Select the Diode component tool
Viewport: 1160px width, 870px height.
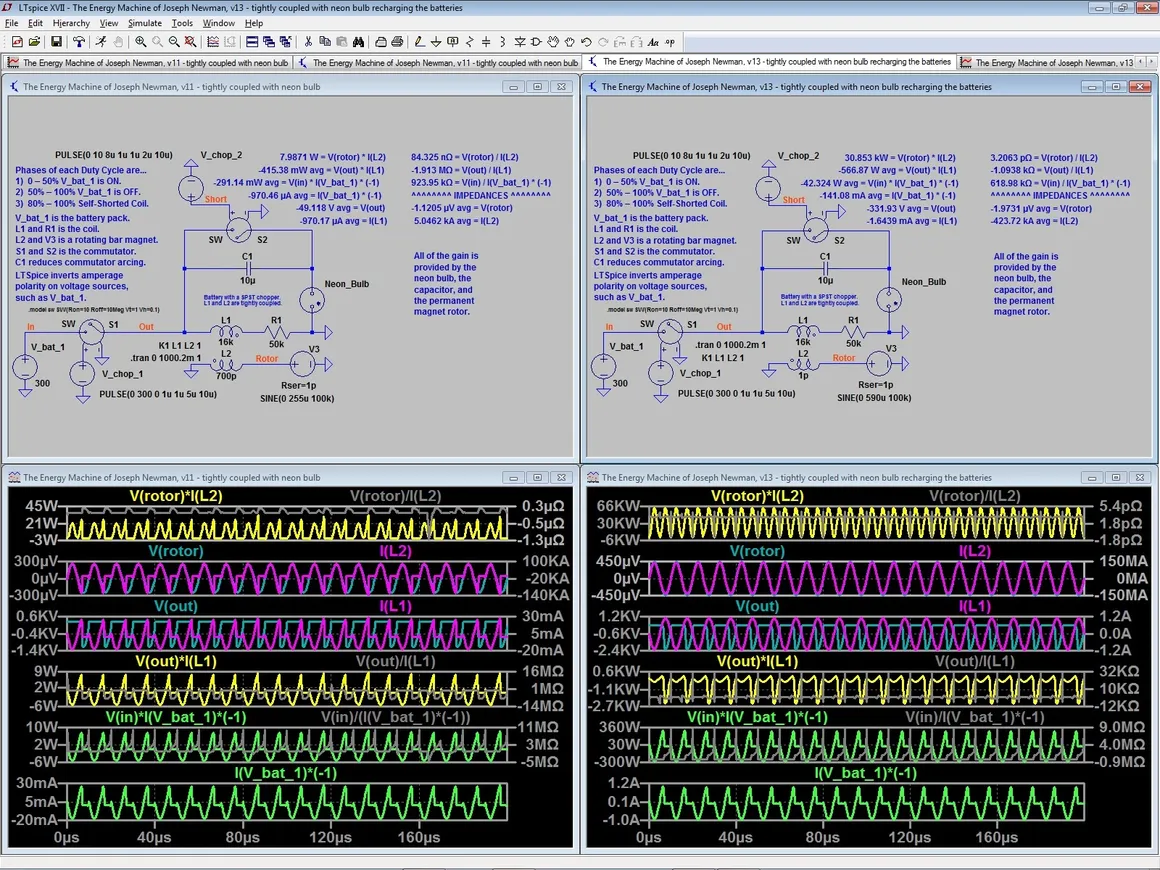click(519, 42)
